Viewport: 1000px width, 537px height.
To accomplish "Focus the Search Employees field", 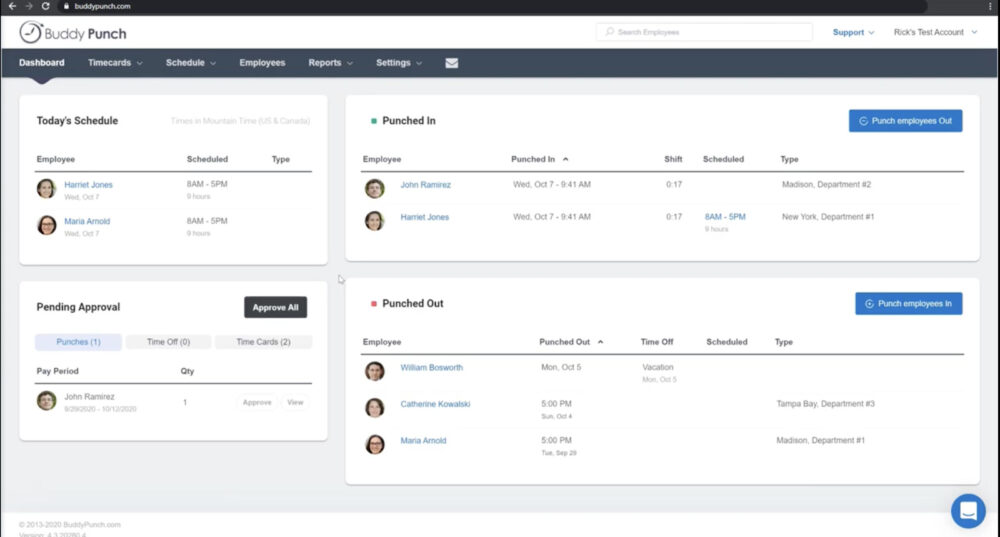I will [x=705, y=32].
